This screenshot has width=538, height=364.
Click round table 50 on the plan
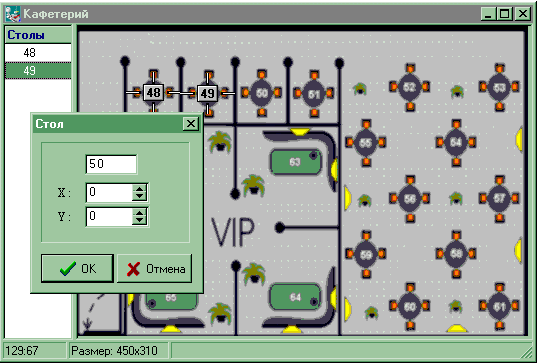coord(261,93)
